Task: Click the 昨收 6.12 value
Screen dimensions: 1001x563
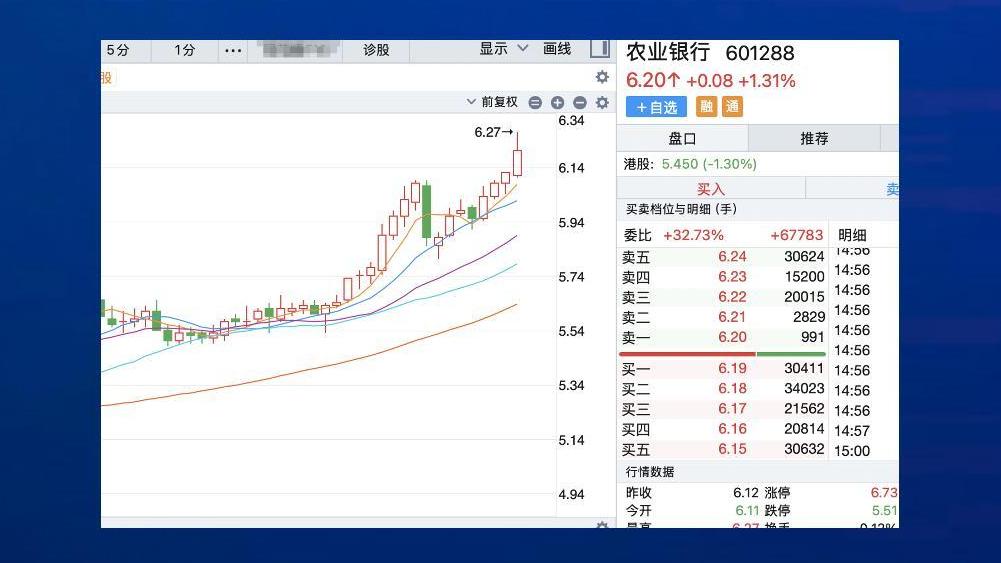Action: tap(746, 493)
